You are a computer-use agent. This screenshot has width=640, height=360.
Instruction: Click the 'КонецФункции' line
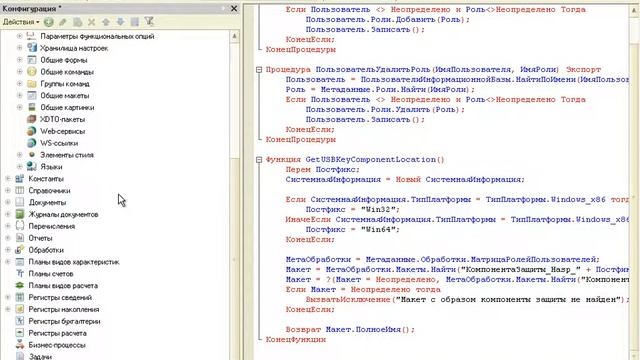pyautogui.click(x=296, y=339)
